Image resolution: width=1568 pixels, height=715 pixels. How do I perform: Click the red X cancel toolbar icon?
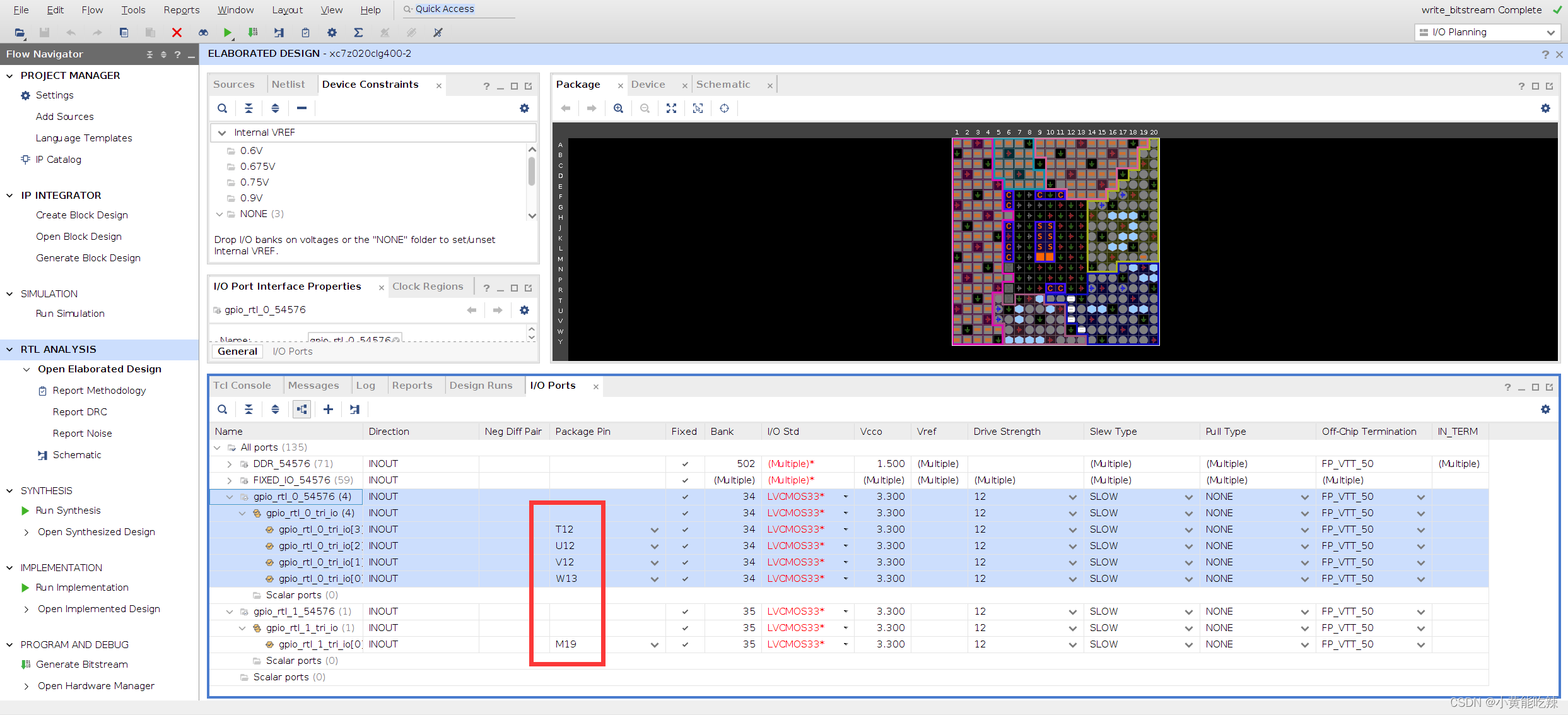[x=177, y=32]
